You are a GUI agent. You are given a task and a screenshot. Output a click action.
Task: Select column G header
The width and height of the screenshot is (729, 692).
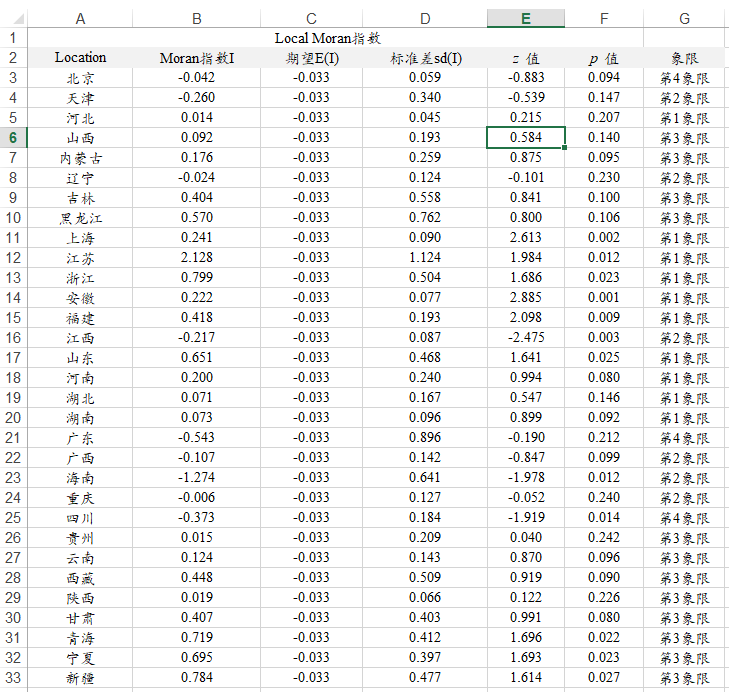[684, 18]
